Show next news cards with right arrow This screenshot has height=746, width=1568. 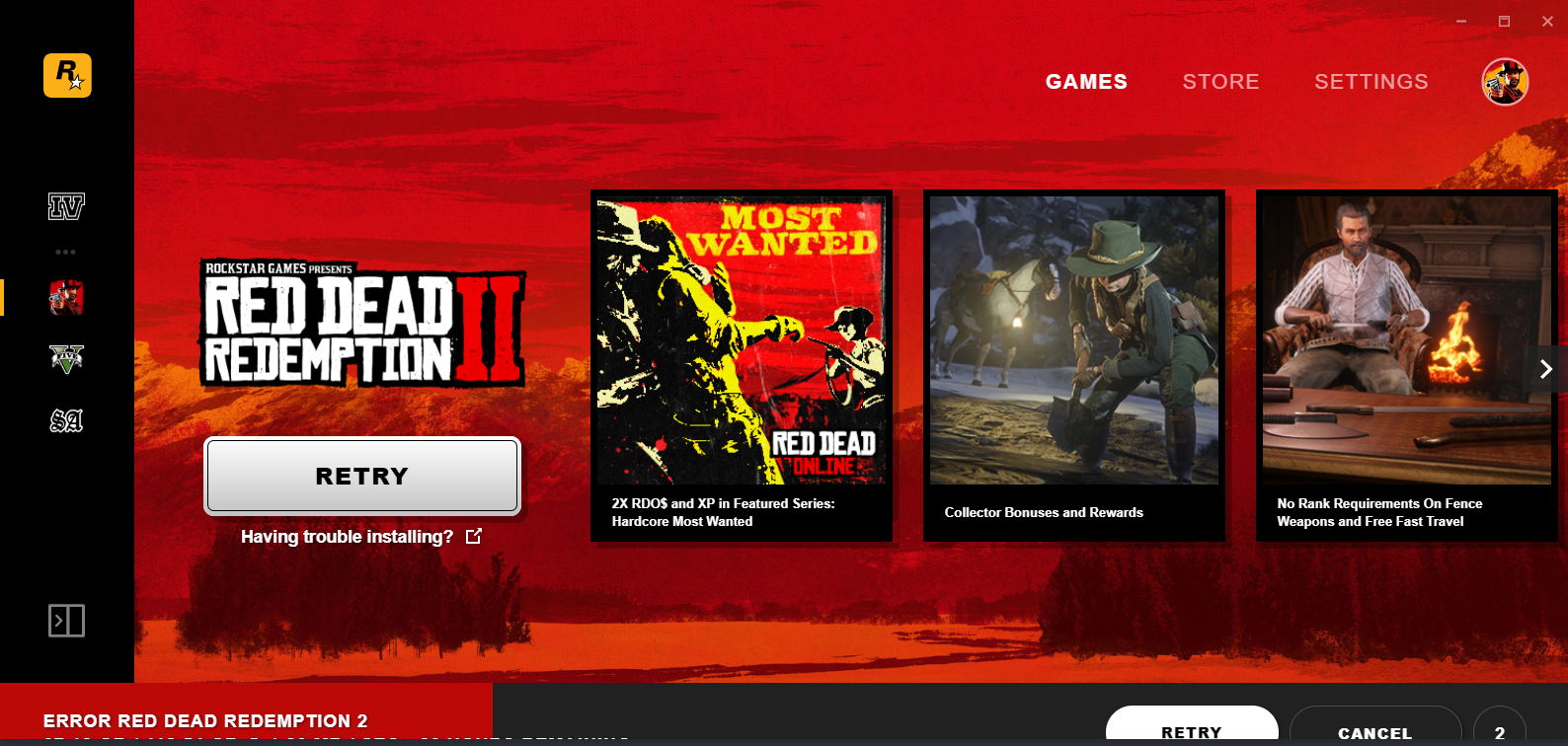click(1546, 369)
